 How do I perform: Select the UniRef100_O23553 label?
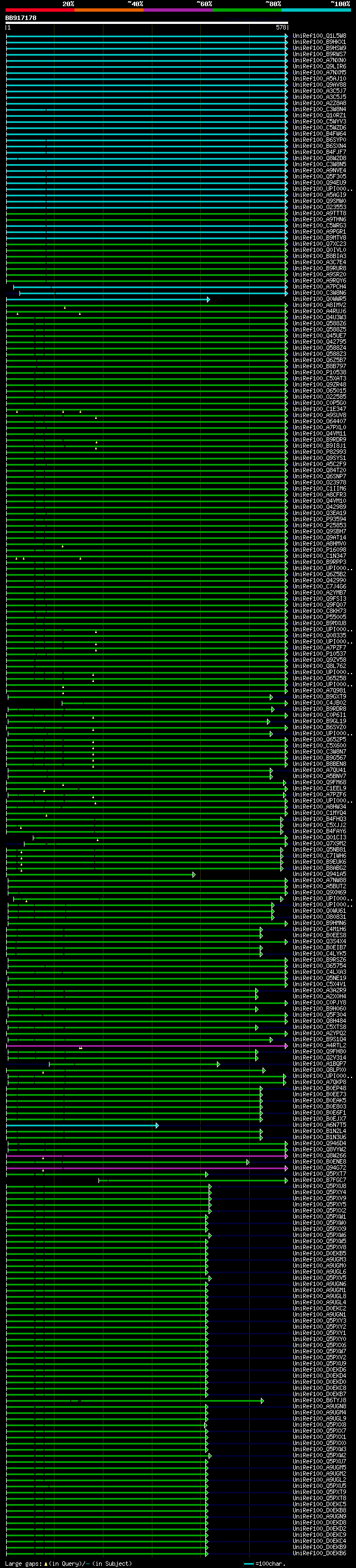(319, 207)
